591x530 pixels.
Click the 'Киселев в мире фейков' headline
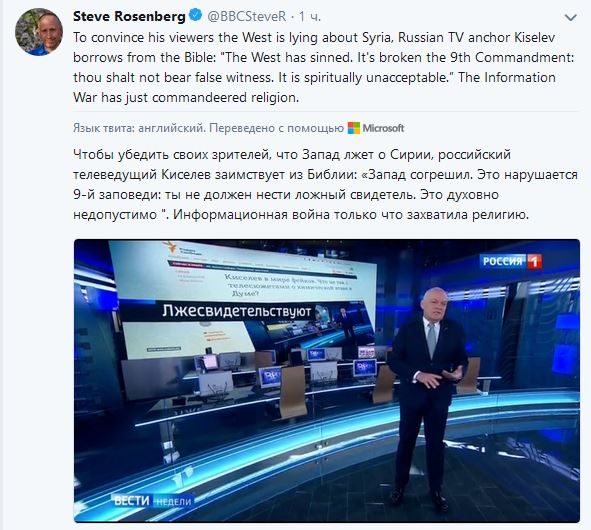tap(289, 286)
